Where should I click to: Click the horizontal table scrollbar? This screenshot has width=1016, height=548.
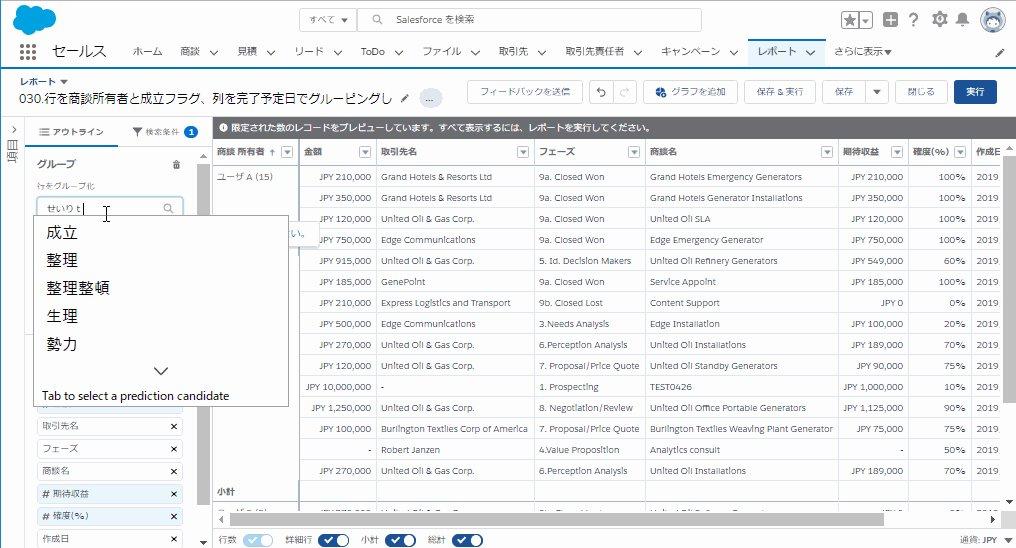click(556, 519)
